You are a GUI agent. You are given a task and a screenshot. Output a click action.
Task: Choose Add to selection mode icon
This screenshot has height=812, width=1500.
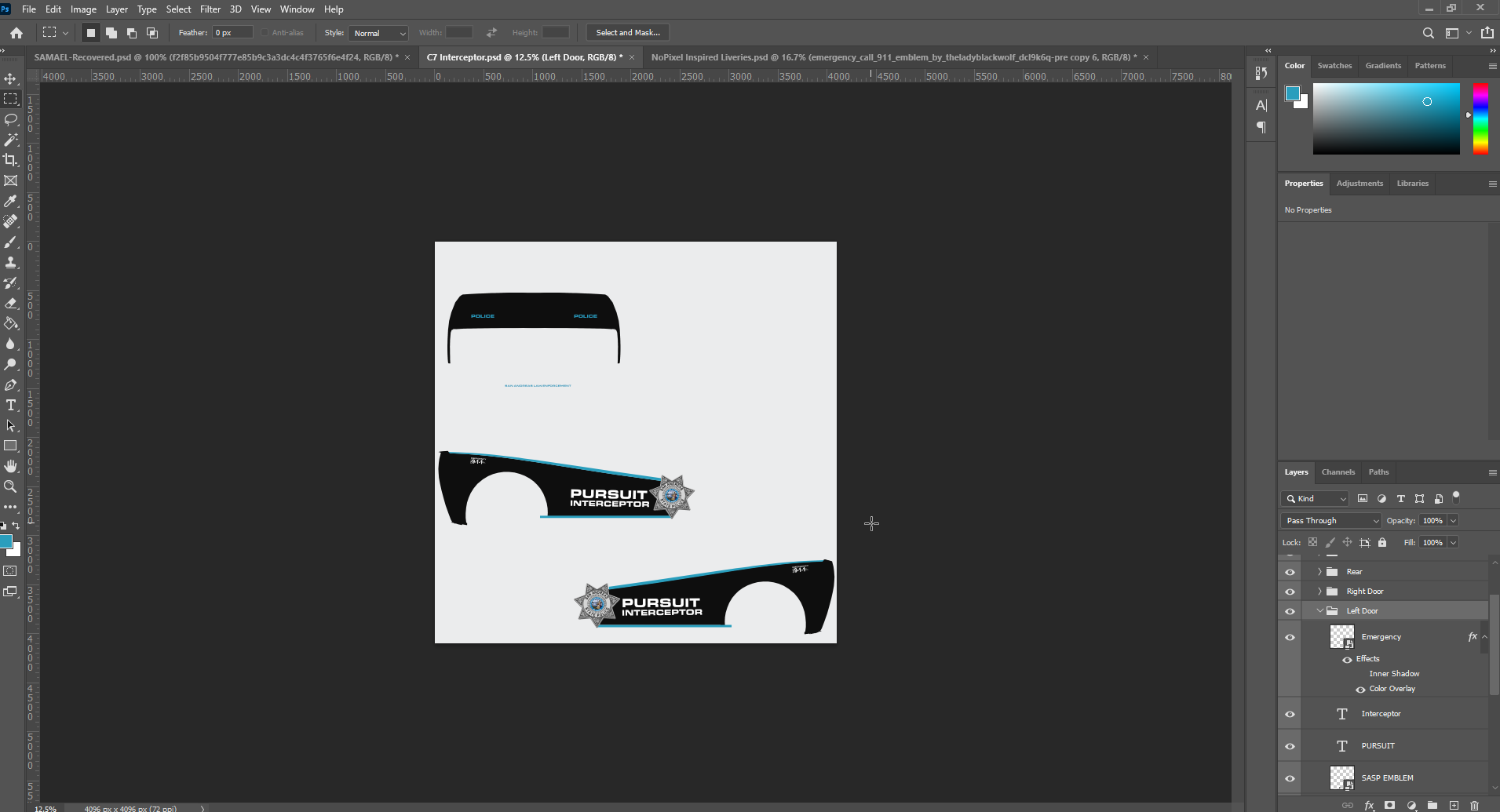[111, 33]
